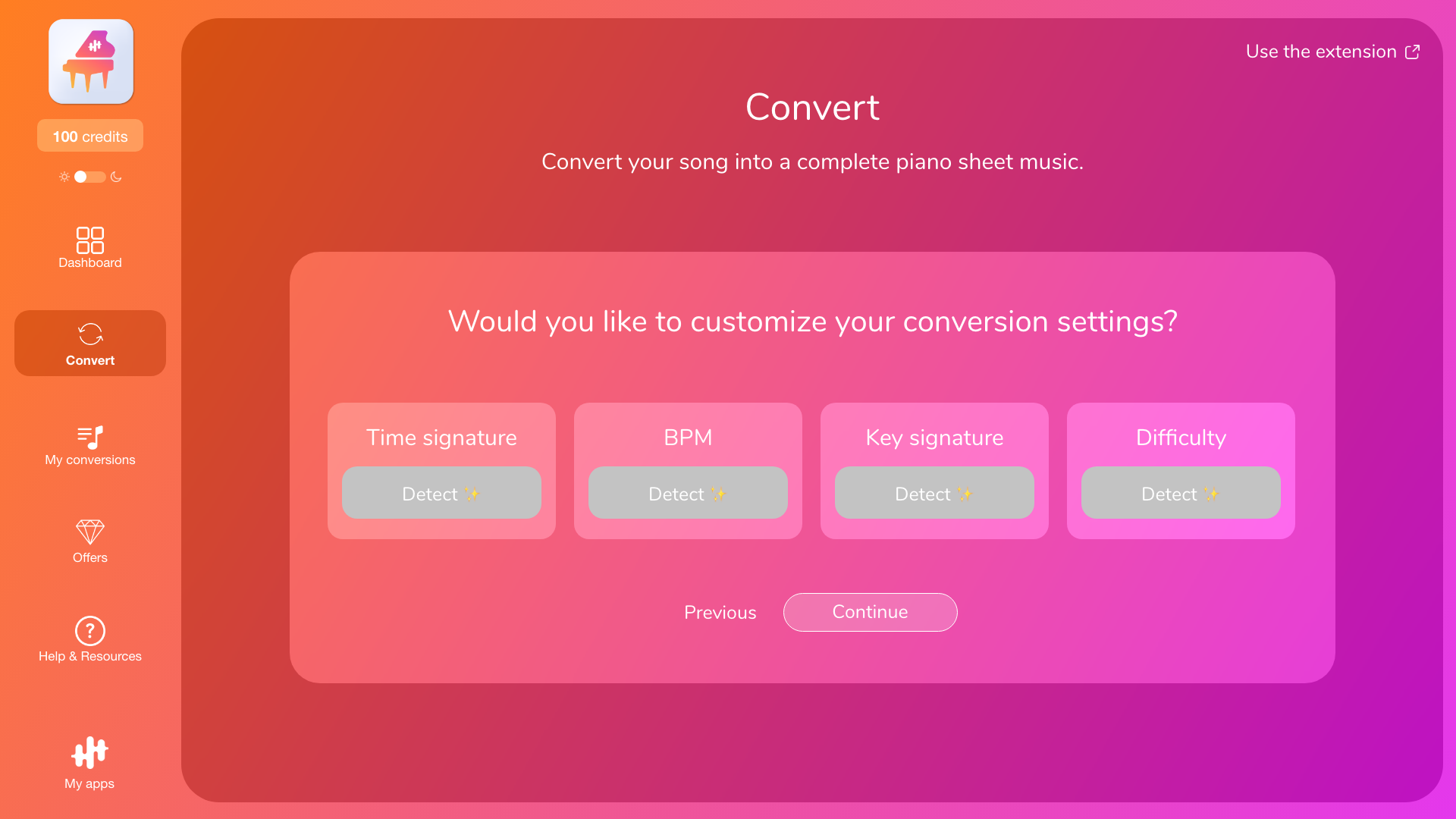
Task: Expand the Key signature Detect selector
Action: coord(934,493)
